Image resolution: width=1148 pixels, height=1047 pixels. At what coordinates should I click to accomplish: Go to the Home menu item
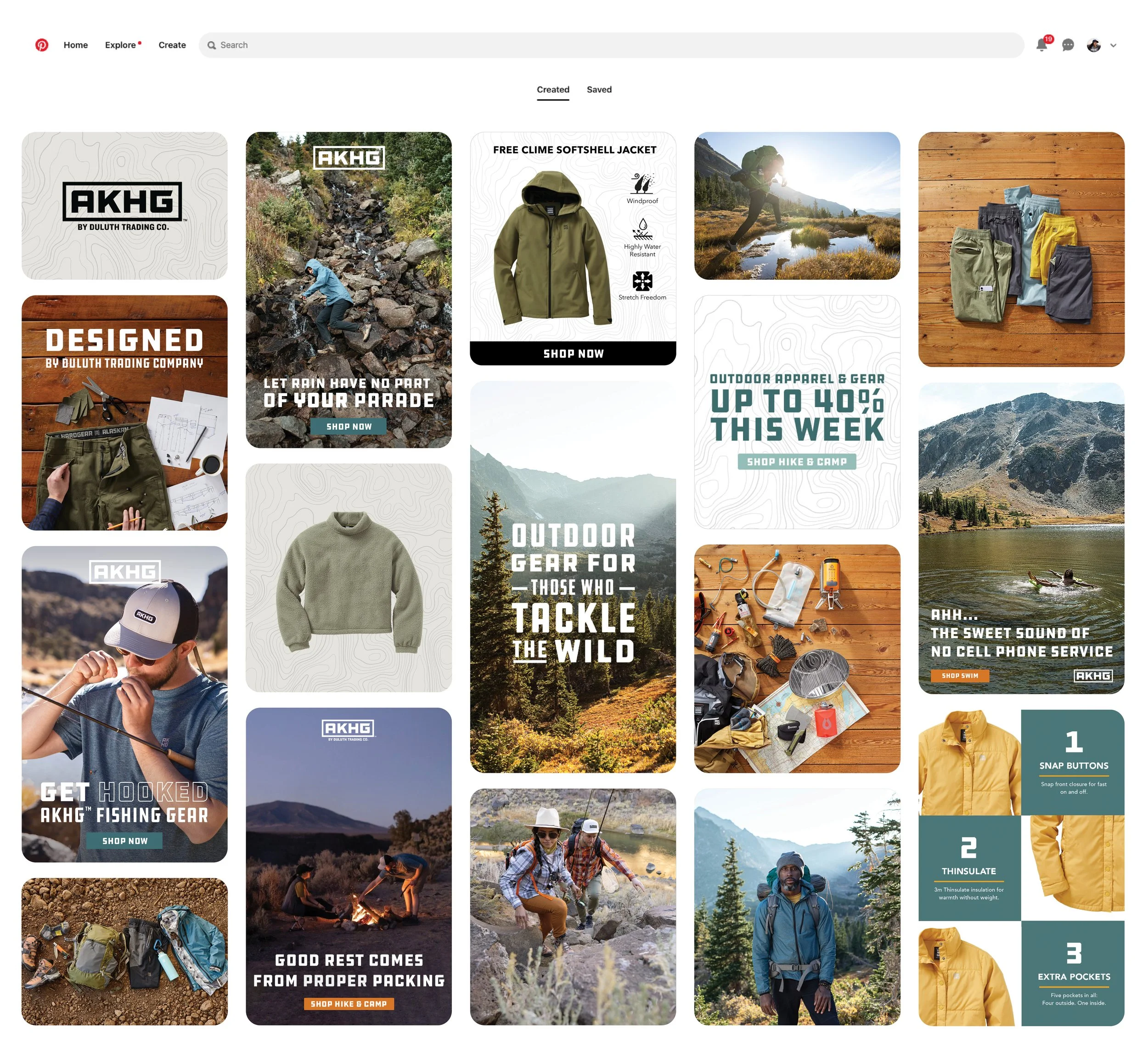pyautogui.click(x=76, y=45)
